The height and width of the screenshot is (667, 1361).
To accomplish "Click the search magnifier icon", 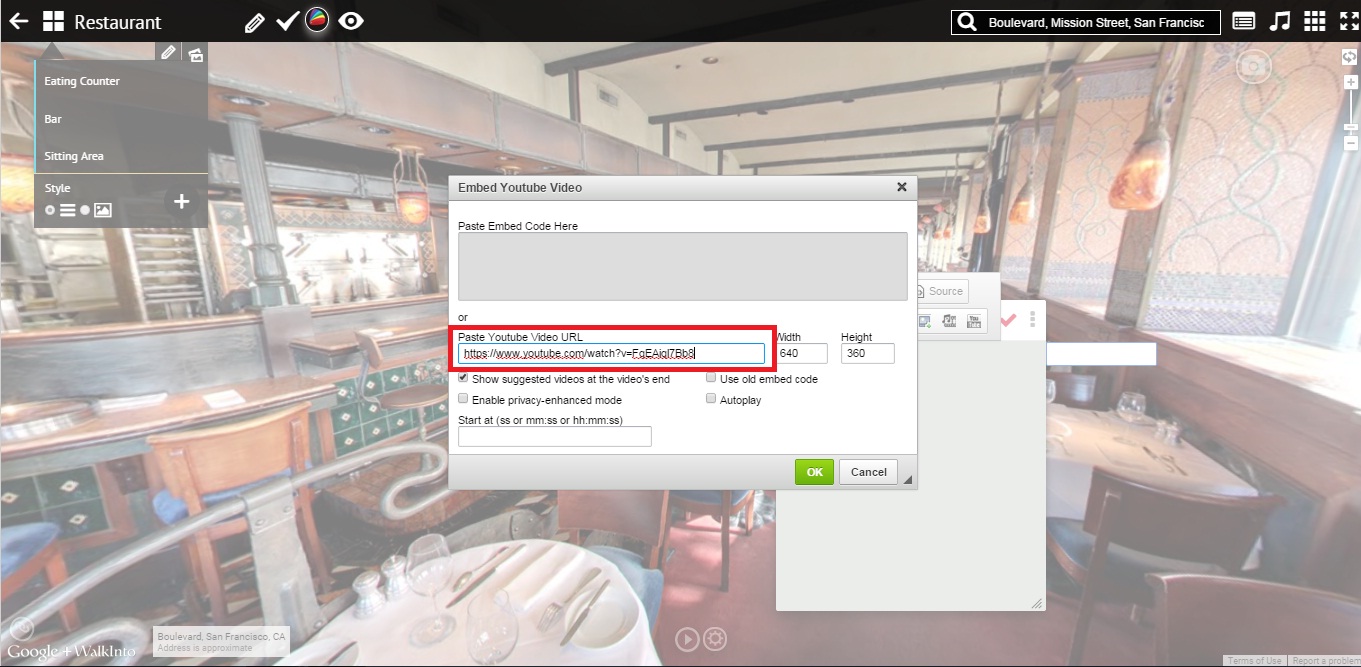I will coord(965,22).
